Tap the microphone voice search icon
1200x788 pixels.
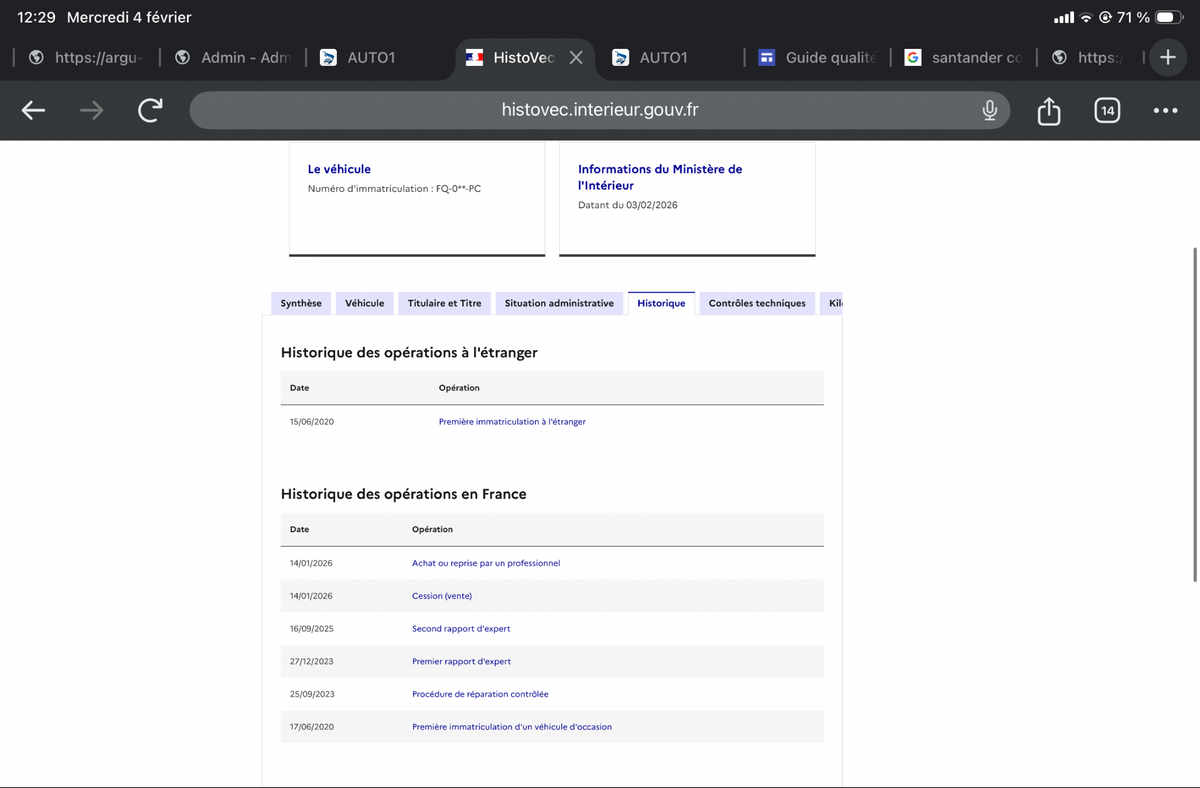(989, 110)
